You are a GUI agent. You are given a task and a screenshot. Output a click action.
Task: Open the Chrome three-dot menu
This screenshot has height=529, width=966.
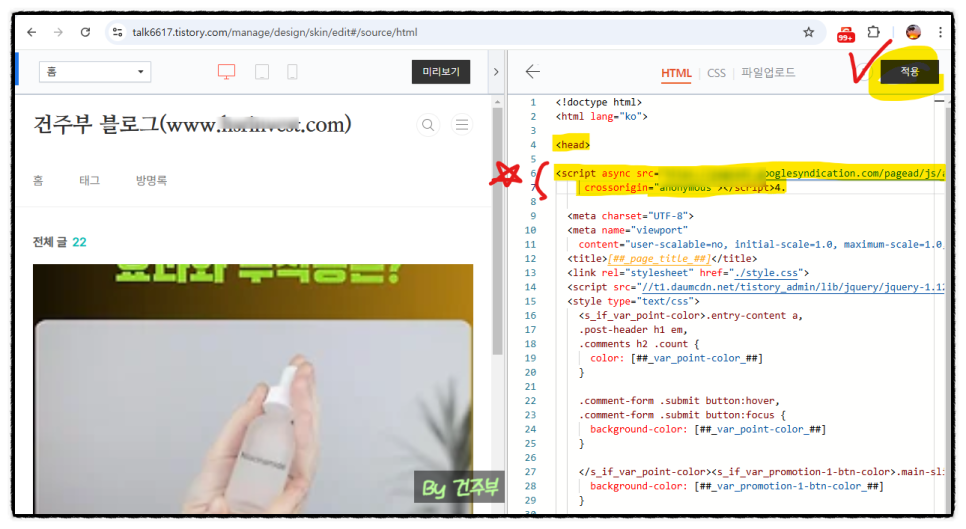(940, 32)
